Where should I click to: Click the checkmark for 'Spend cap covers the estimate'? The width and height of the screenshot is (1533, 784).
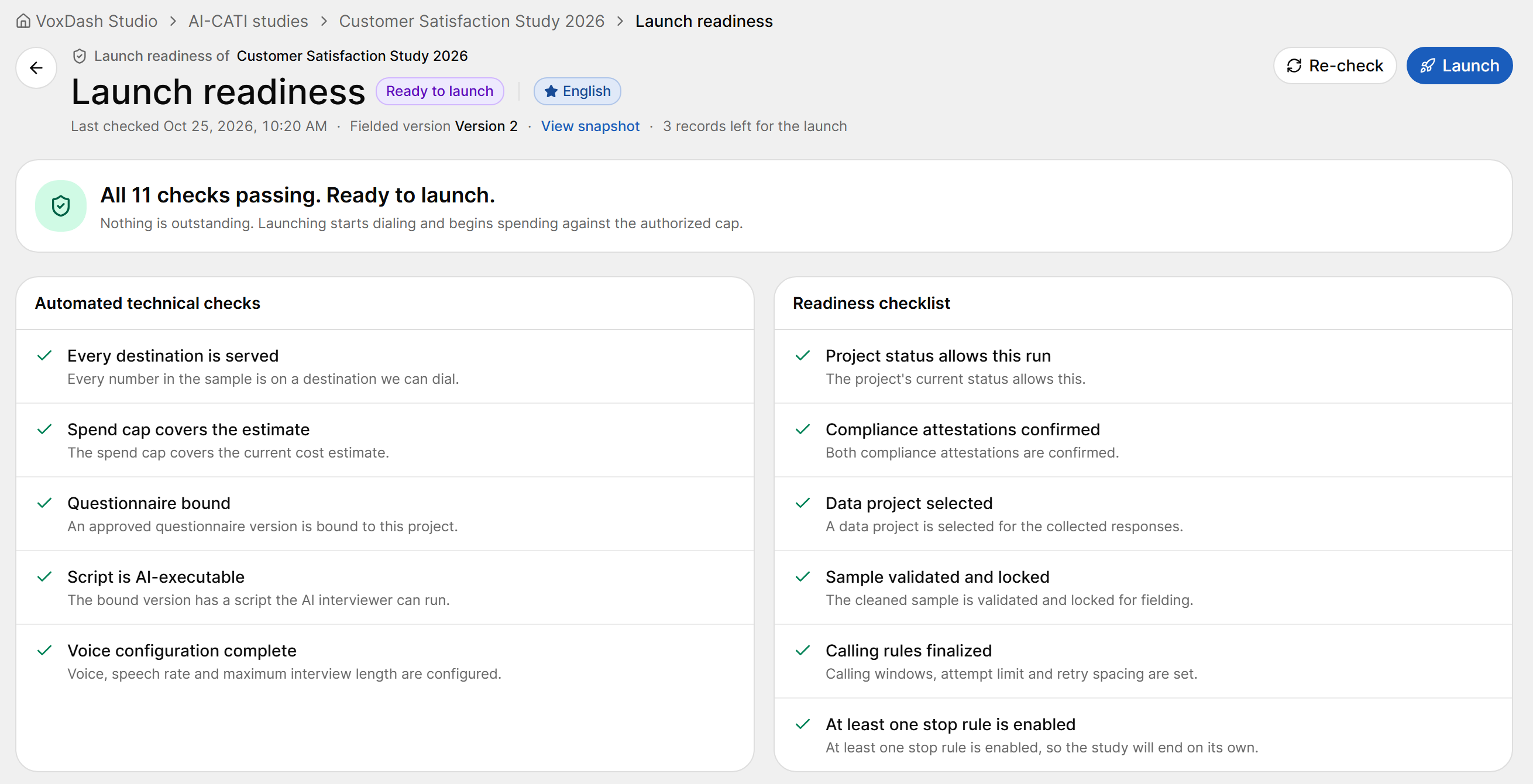44,430
